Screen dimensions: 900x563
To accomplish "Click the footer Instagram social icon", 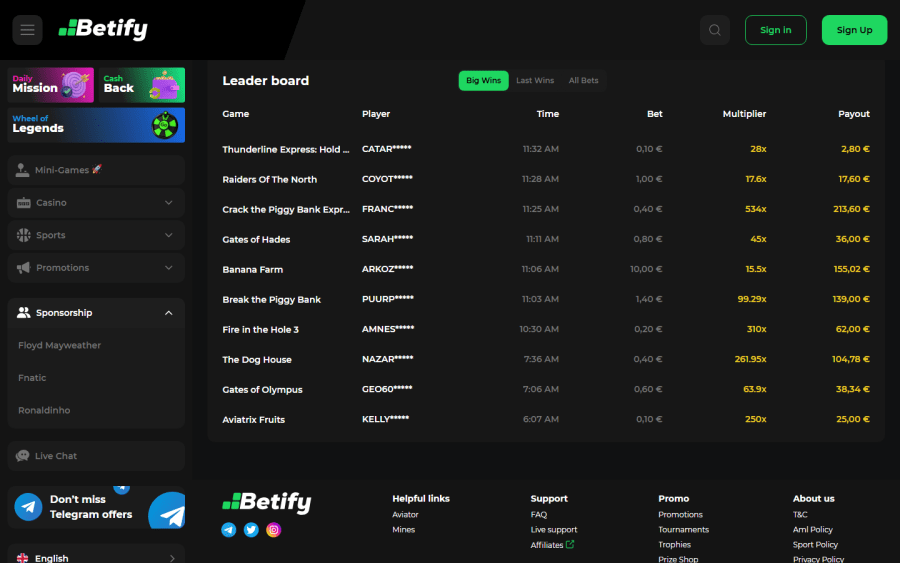I will point(274,530).
